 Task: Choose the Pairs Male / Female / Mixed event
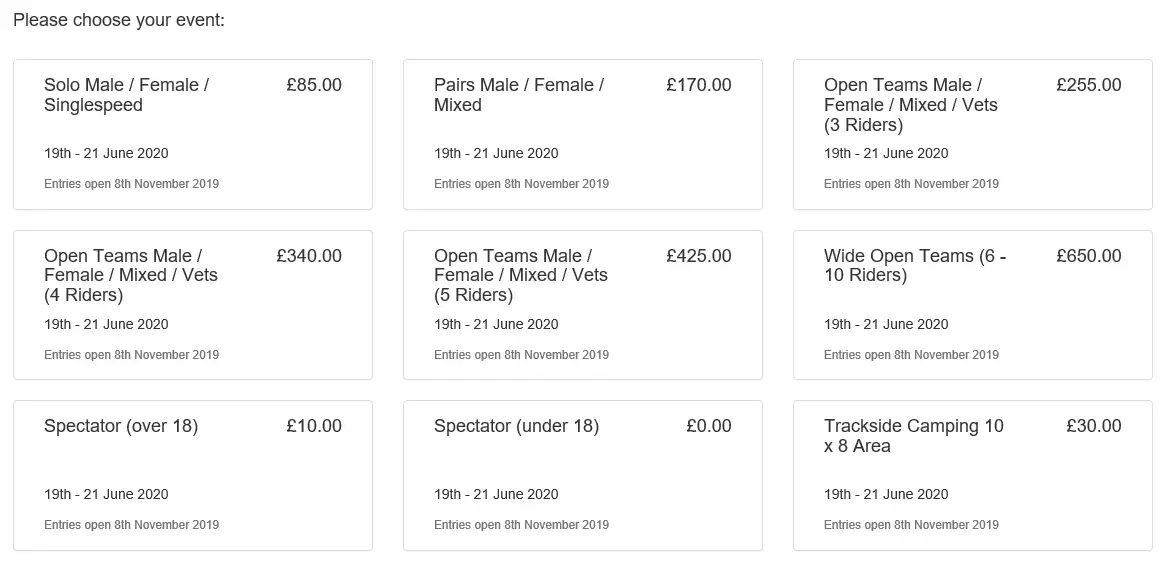[583, 135]
